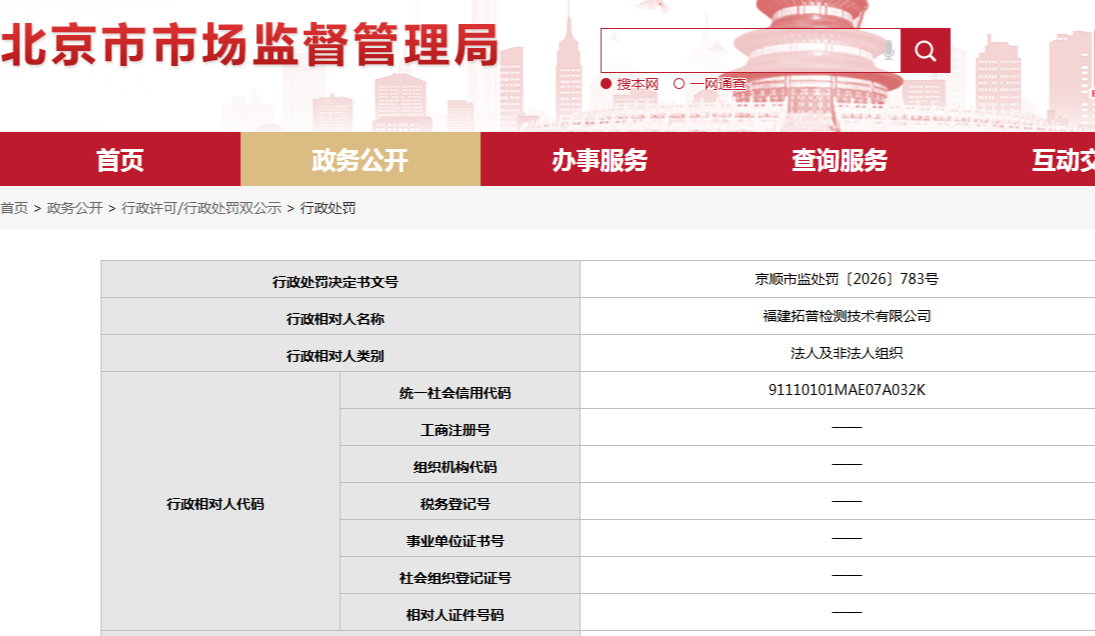Viewport: 1095px width, 636px height.
Task: Click the 行政相对人代码 header cell
Action: tap(221, 501)
